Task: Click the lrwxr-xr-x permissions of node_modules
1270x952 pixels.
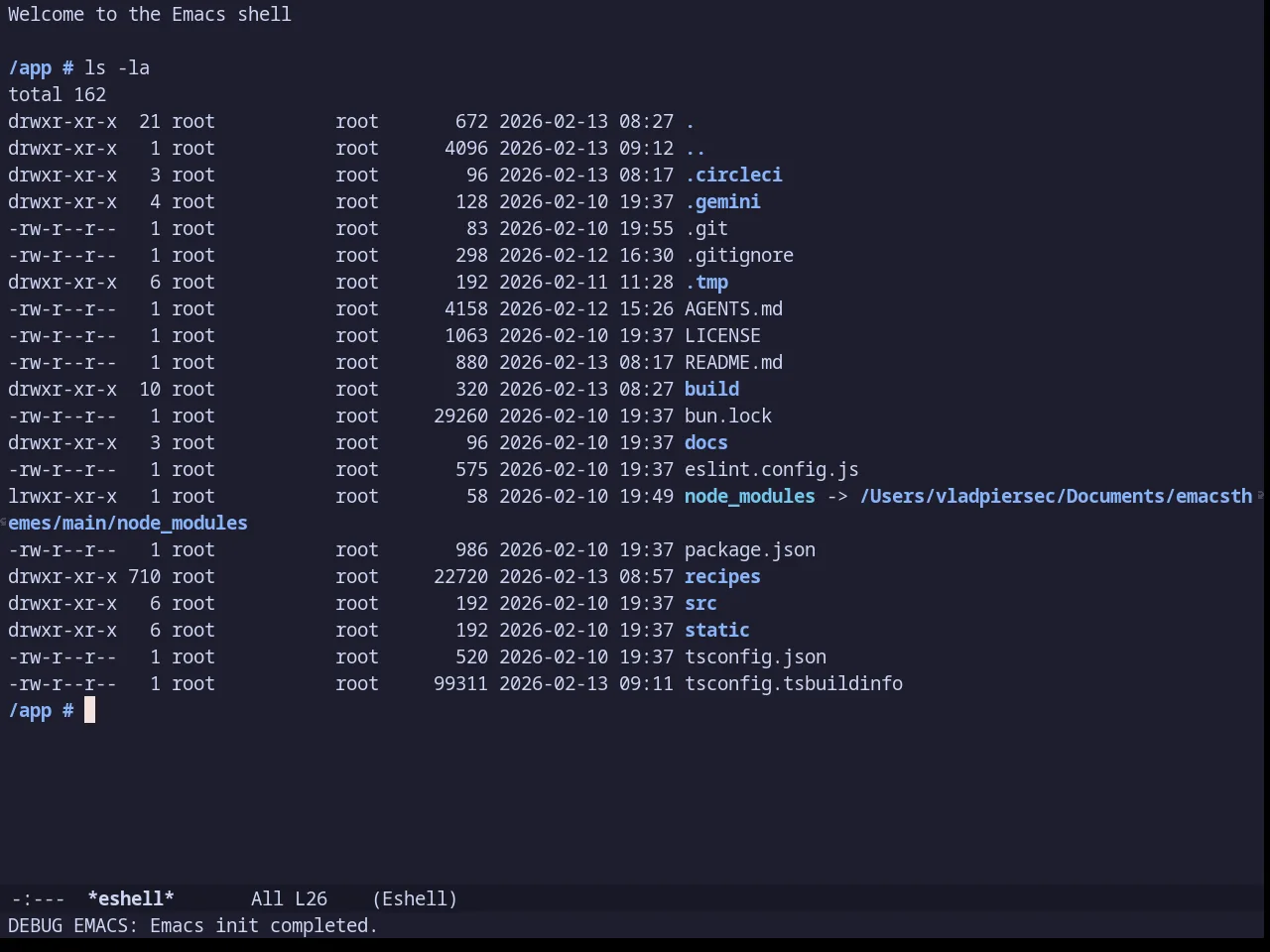Action: pyautogui.click(x=63, y=496)
